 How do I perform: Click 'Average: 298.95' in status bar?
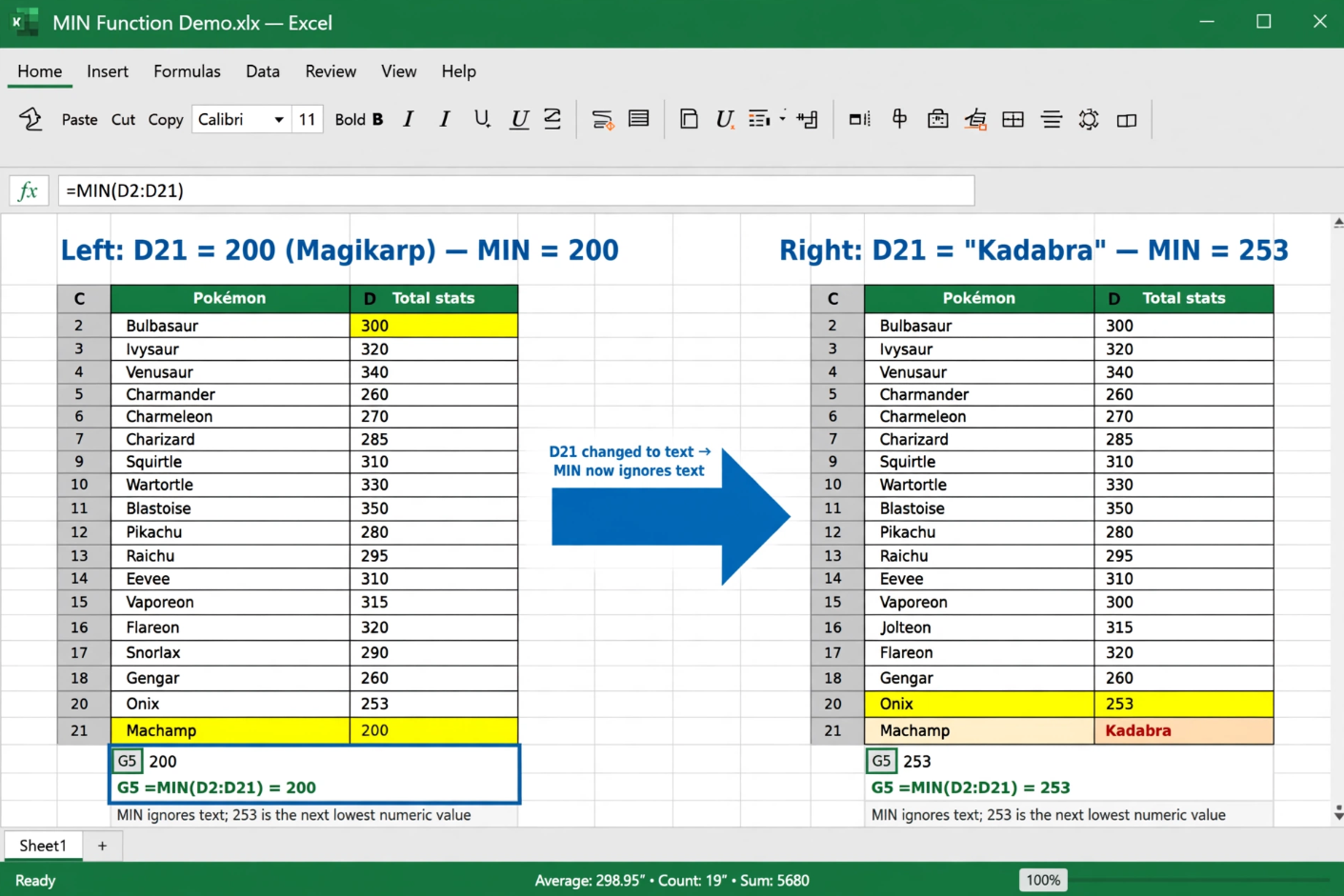(590, 881)
